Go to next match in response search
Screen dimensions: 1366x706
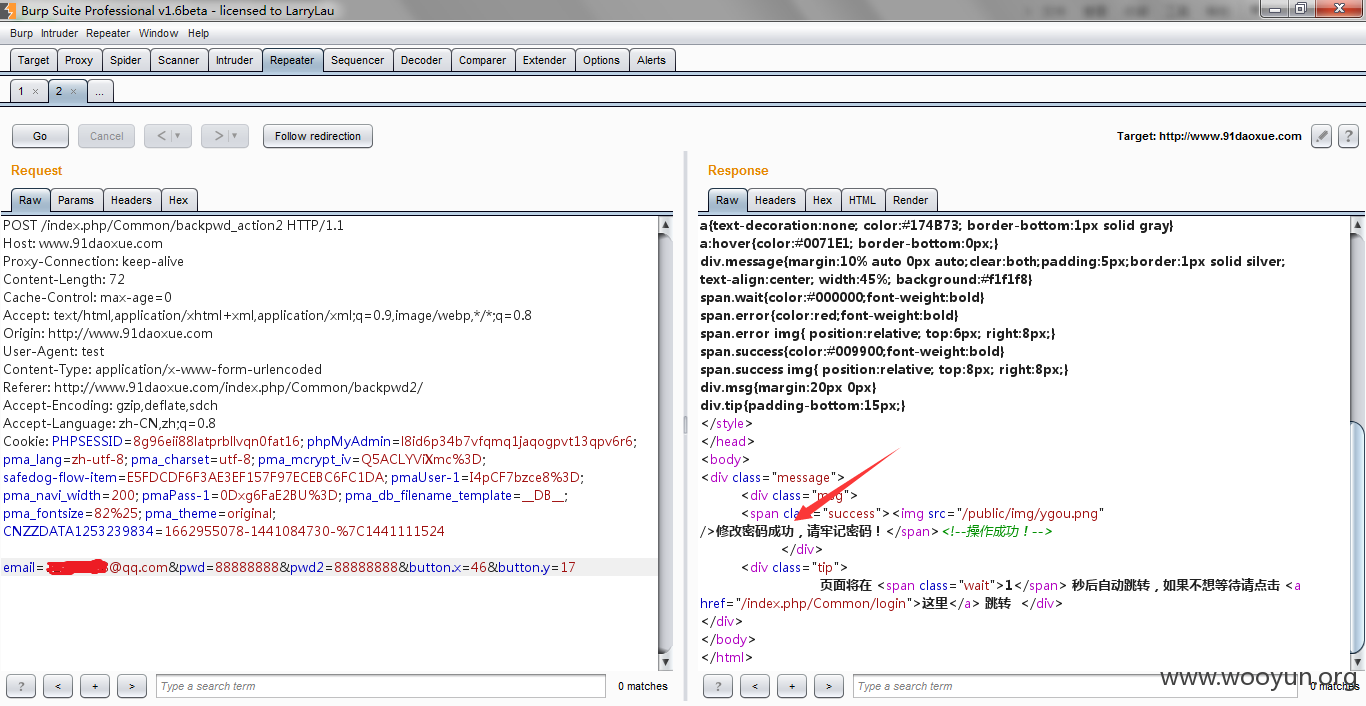point(829,686)
